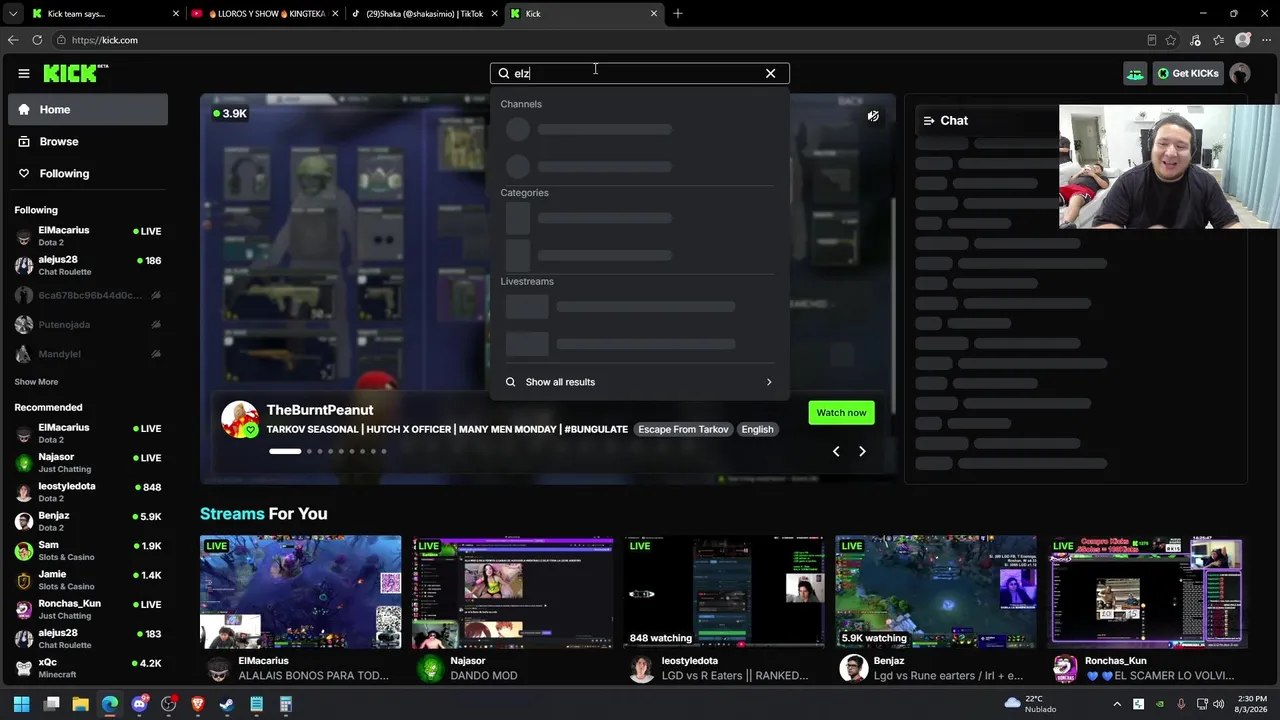Open the green gift icon next to Get KICKs
The image size is (1280, 720).
point(1135,73)
